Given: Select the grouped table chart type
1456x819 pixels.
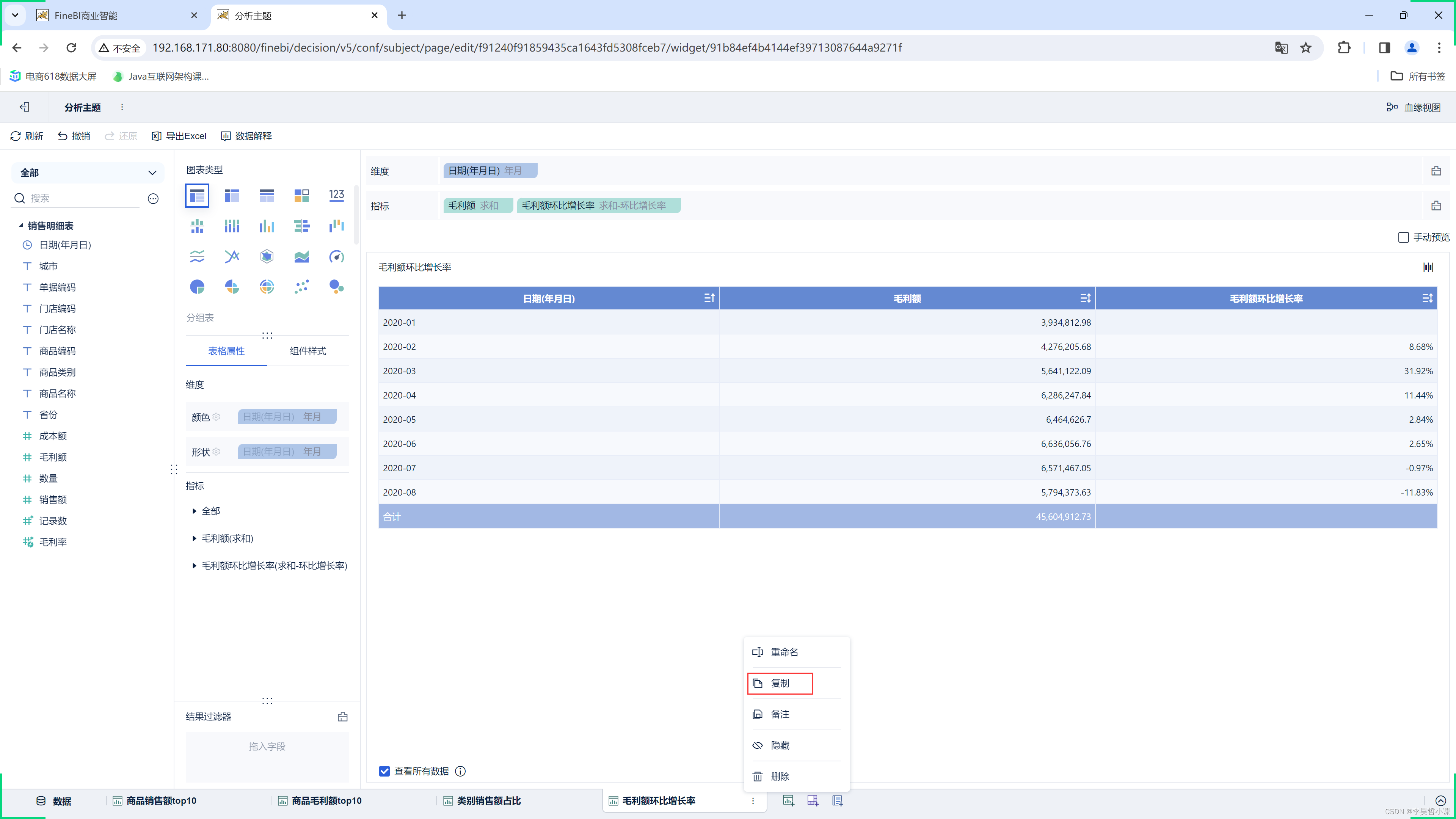Looking at the screenshot, I should point(197,196).
